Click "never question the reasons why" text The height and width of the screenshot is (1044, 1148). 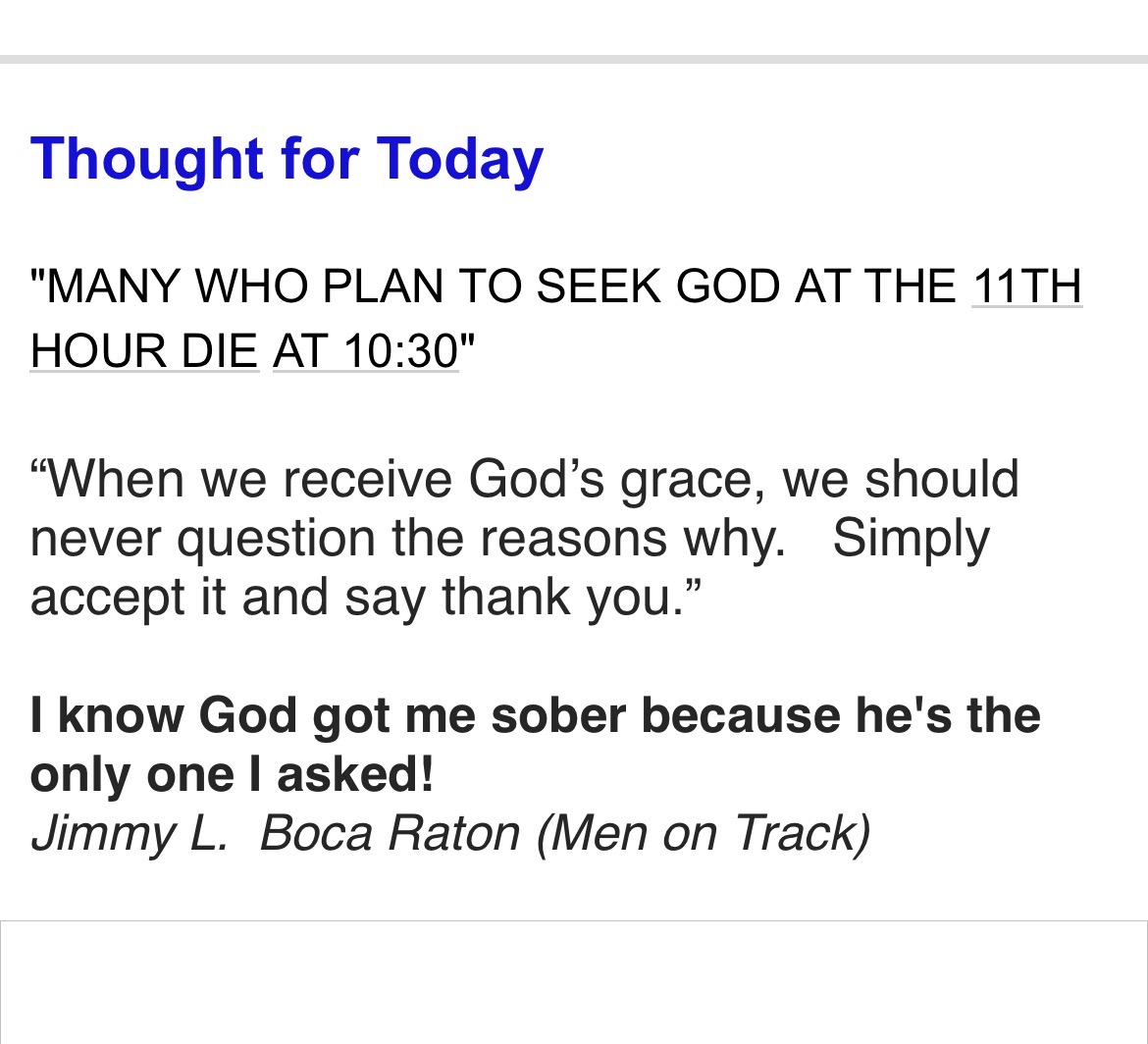407,538
